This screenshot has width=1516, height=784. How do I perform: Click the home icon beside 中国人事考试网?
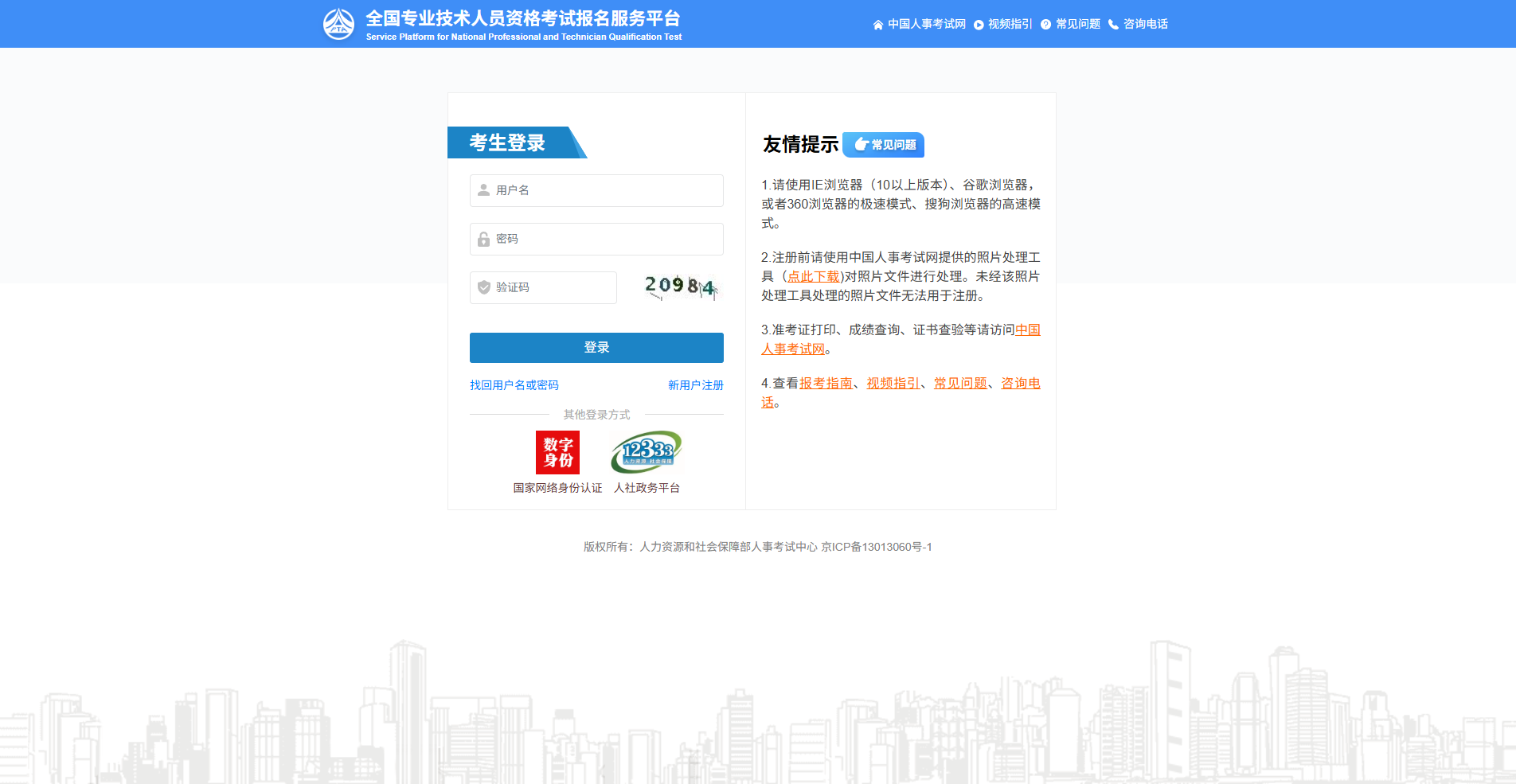(x=877, y=24)
